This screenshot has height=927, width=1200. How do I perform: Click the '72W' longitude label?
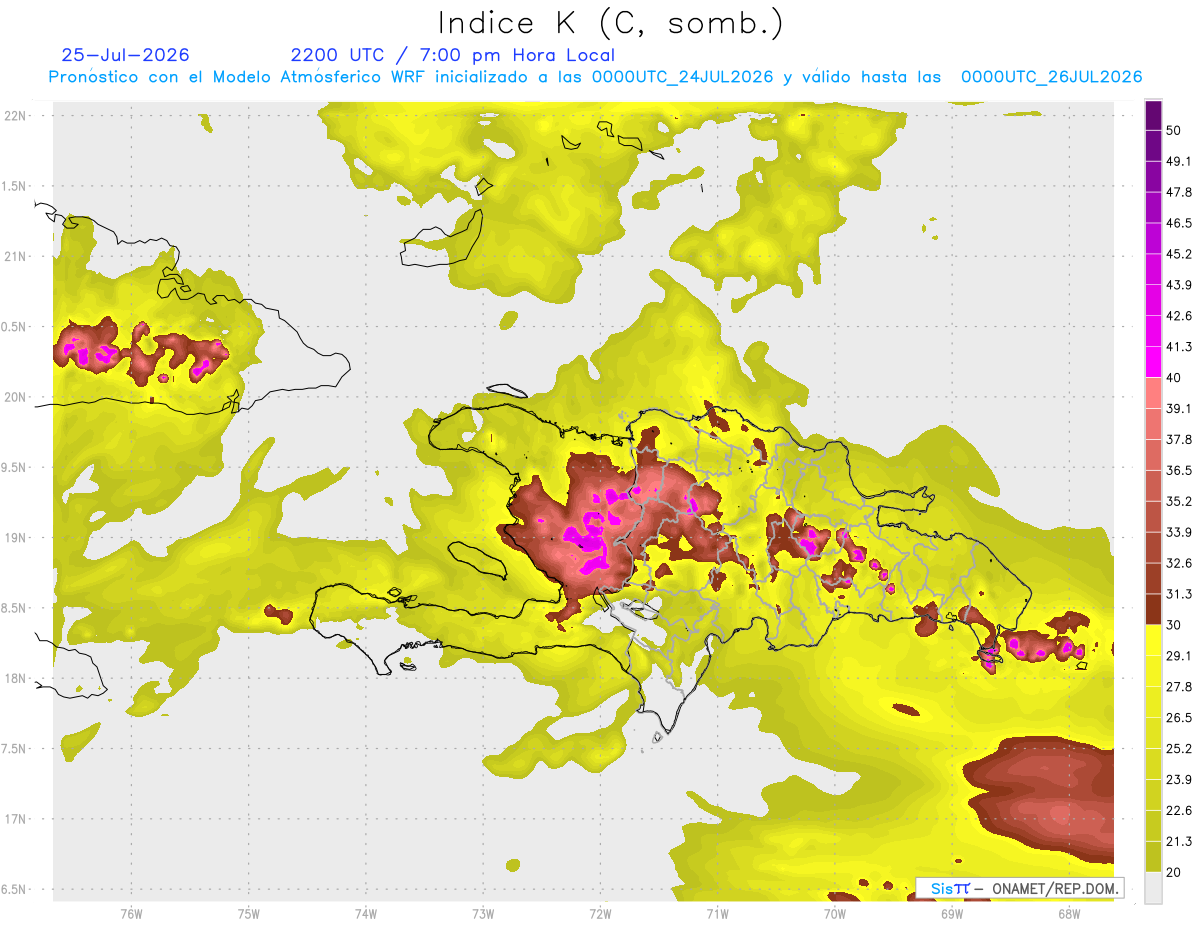[x=600, y=913]
